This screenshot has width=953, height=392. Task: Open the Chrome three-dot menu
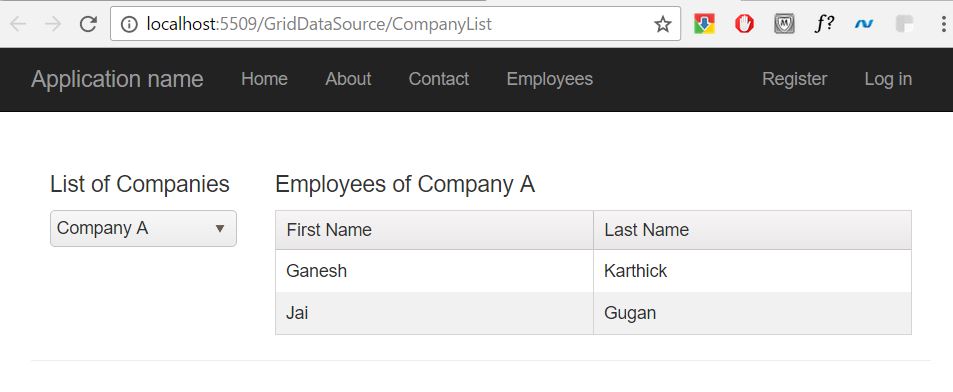coord(943,24)
